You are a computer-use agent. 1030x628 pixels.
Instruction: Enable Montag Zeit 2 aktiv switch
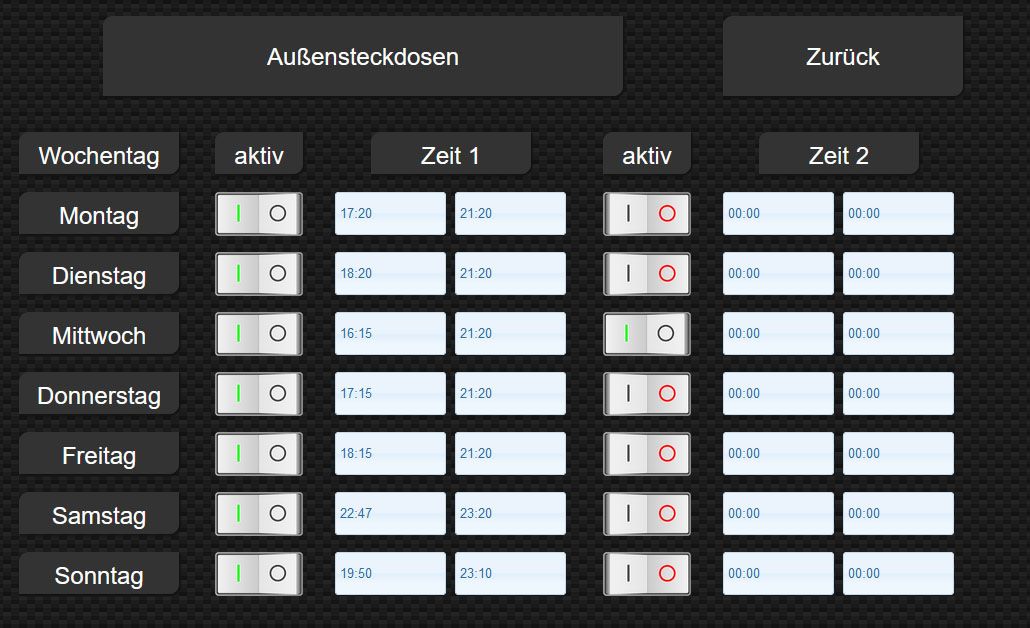pyautogui.click(x=647, y=214)
